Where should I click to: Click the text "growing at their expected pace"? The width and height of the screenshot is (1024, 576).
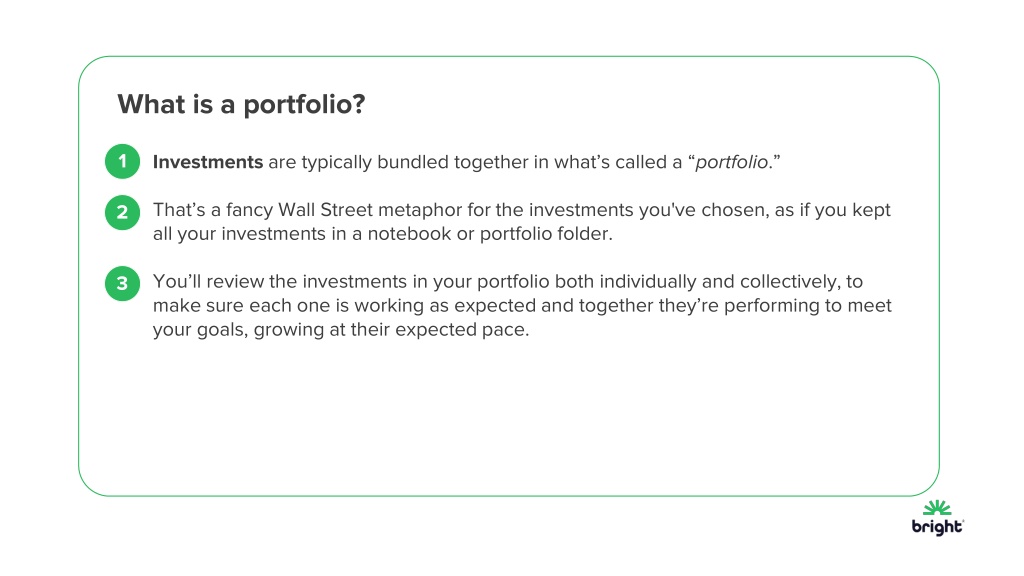pyautogui.click(x=391, y=330)
